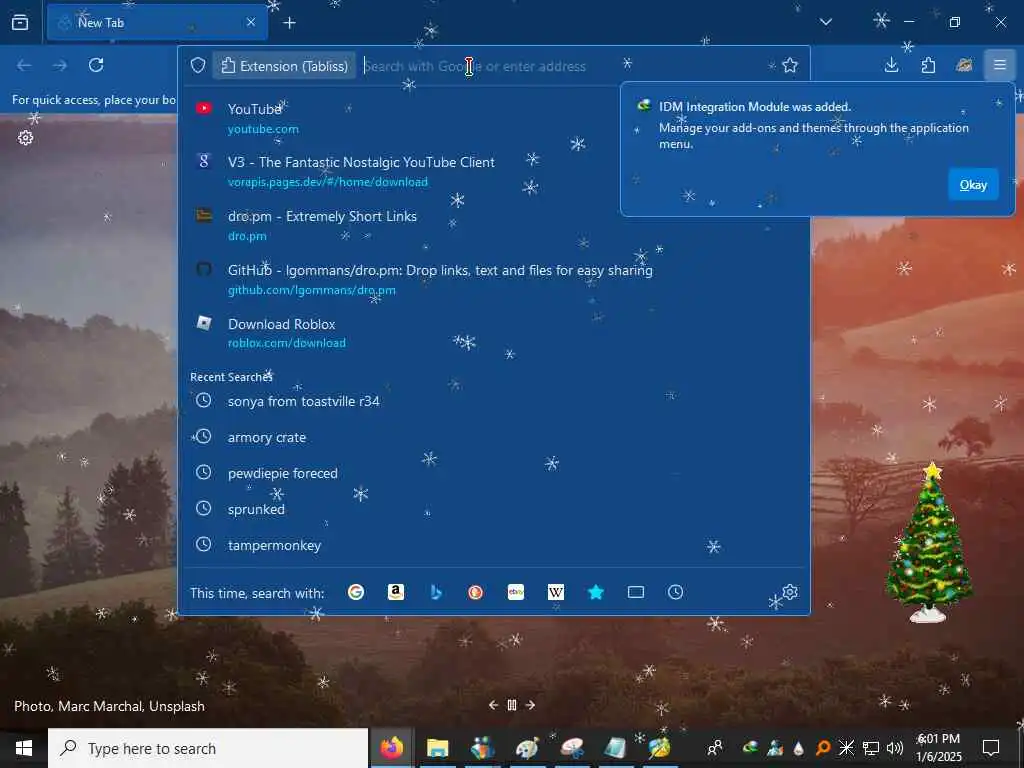1024x768 pixels.
Task: Click the taskbar "Type here to search" box
Action: pos(208,748)
